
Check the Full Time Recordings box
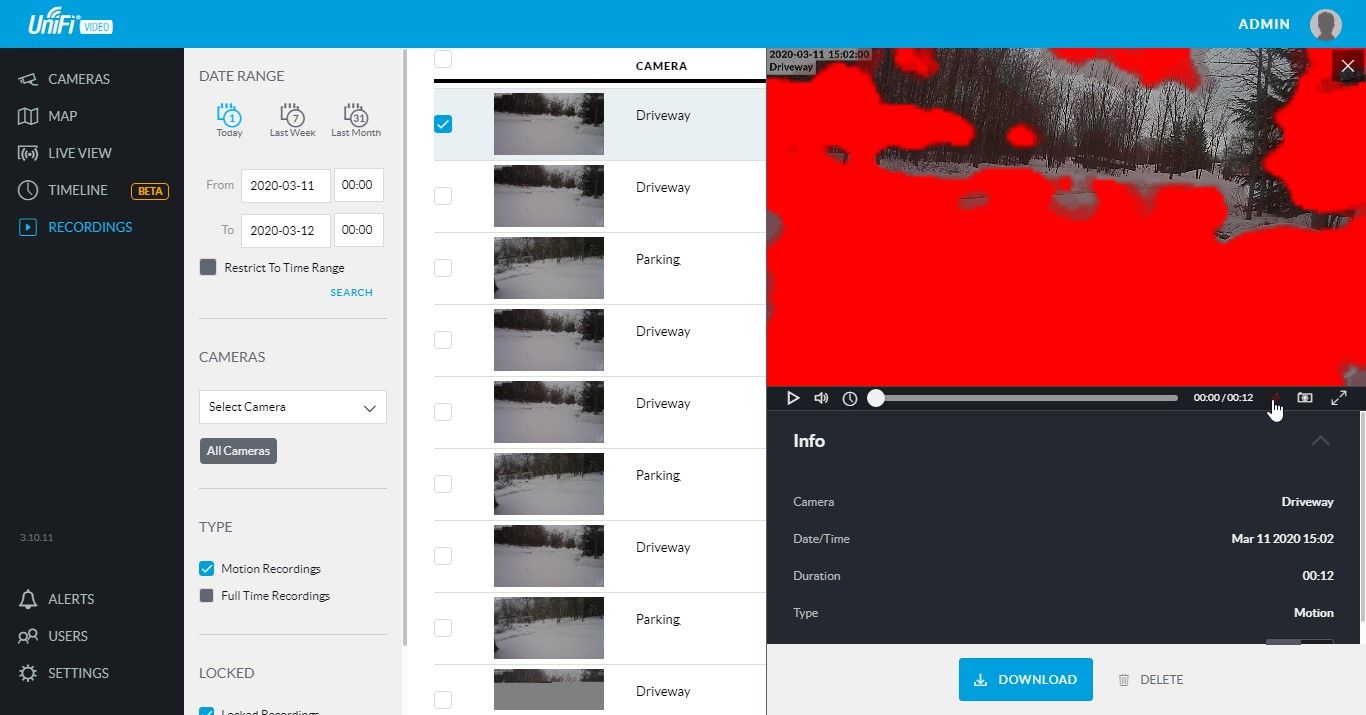pyautogui.click(x=207, y=595)
